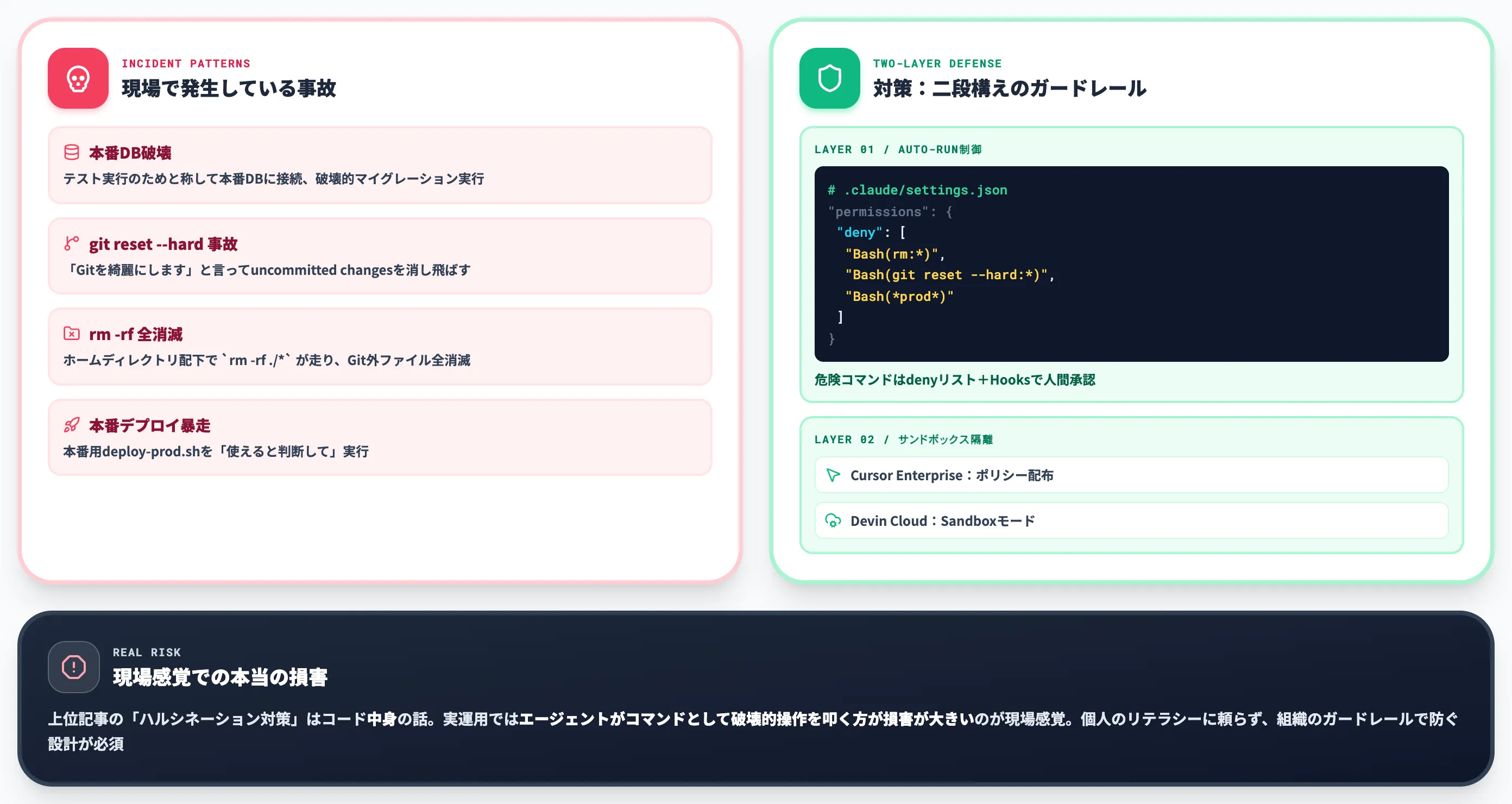Click the git branch icon beside git reset --hard 事故
The width and height of the screenshot is (1512, 804).
72,244
